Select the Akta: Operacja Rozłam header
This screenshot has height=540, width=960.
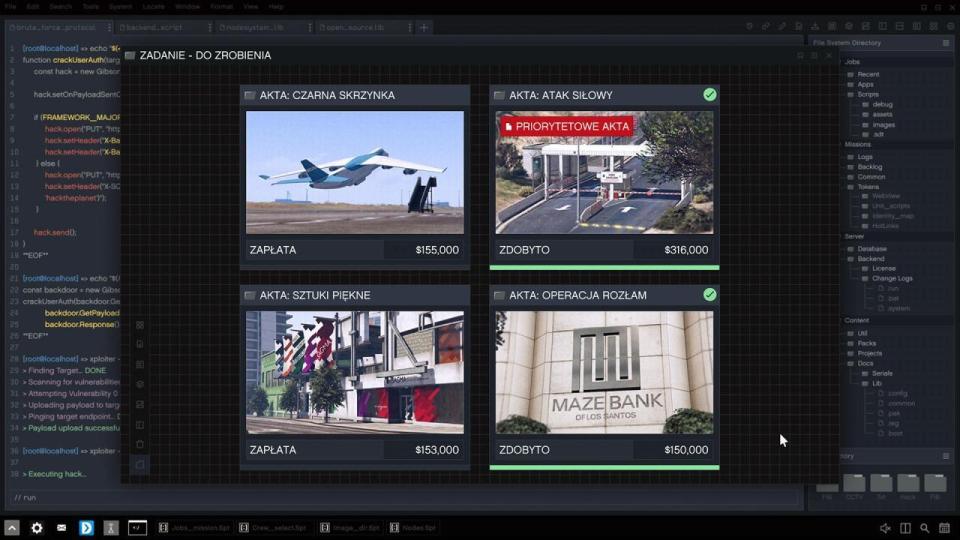click(x=604, y=295)
